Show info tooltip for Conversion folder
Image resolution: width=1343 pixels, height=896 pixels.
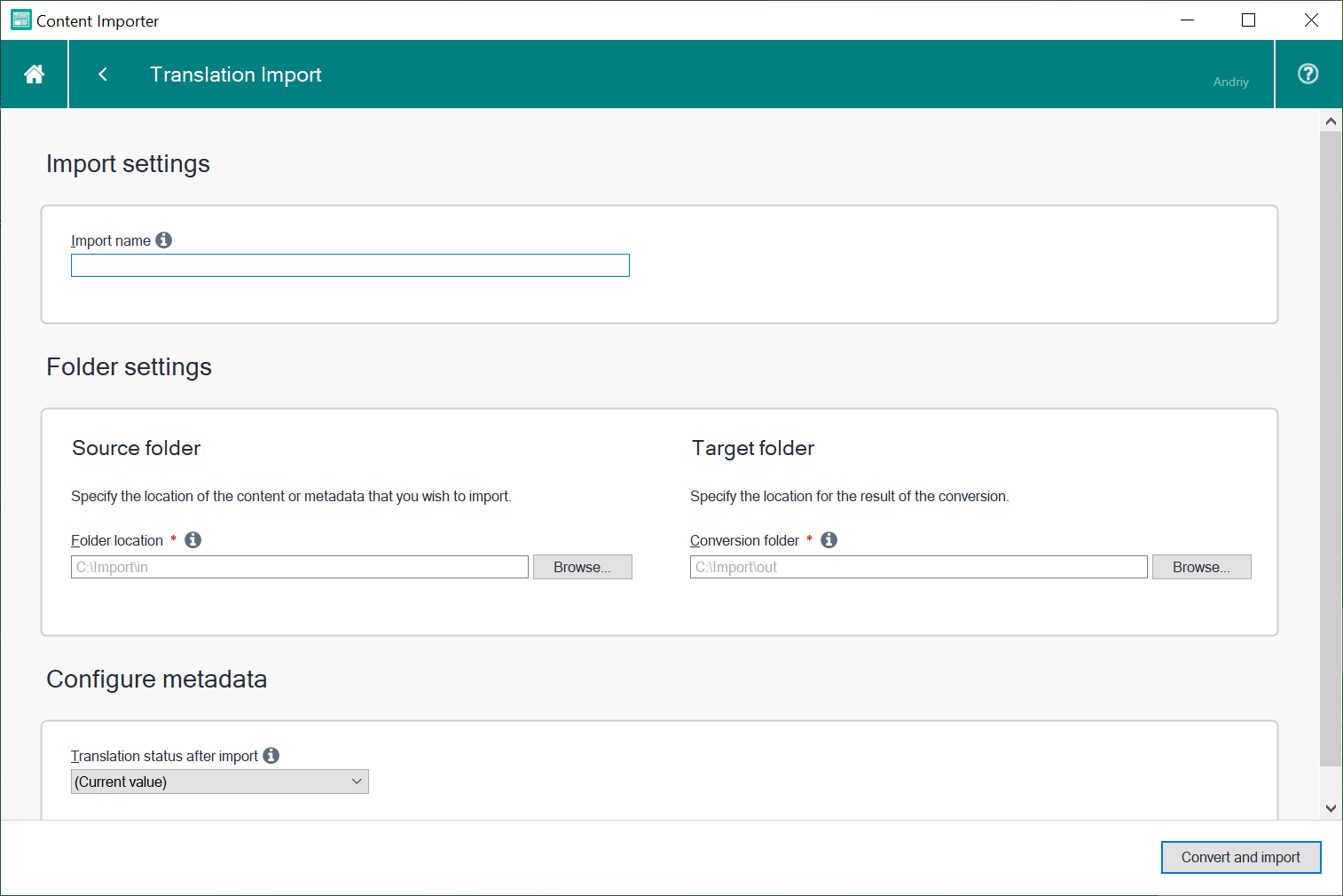[829, 540]
